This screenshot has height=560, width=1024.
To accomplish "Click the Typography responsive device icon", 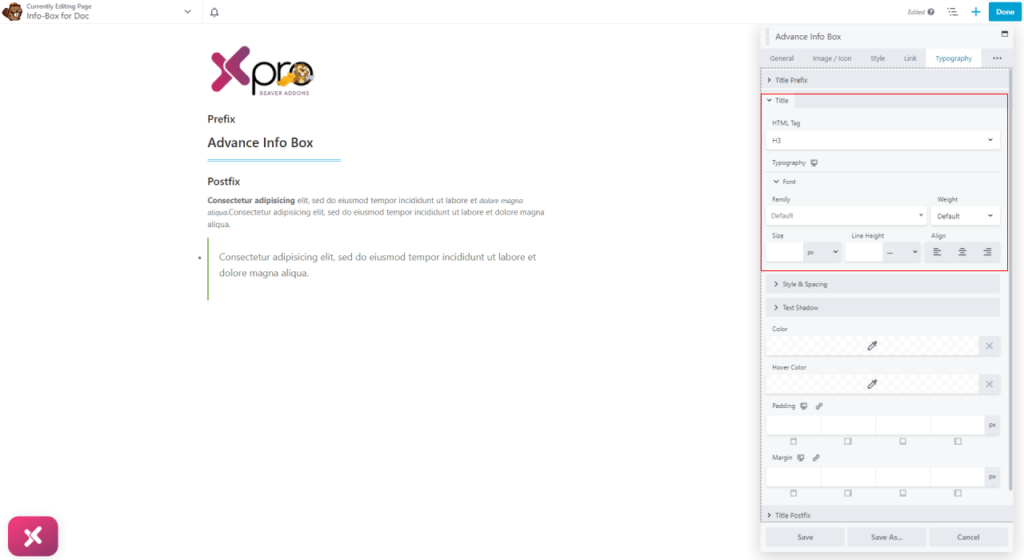I will coord(814,163).
